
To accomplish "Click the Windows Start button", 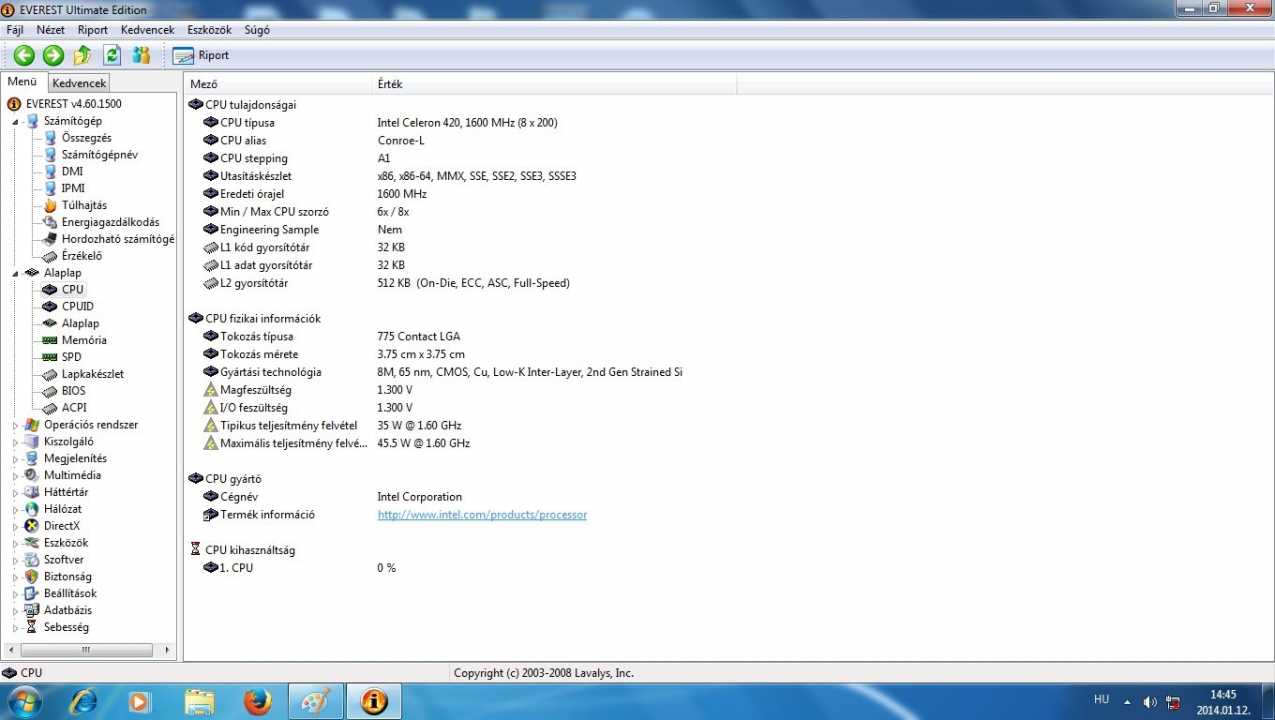I will (x=25, y=702).
